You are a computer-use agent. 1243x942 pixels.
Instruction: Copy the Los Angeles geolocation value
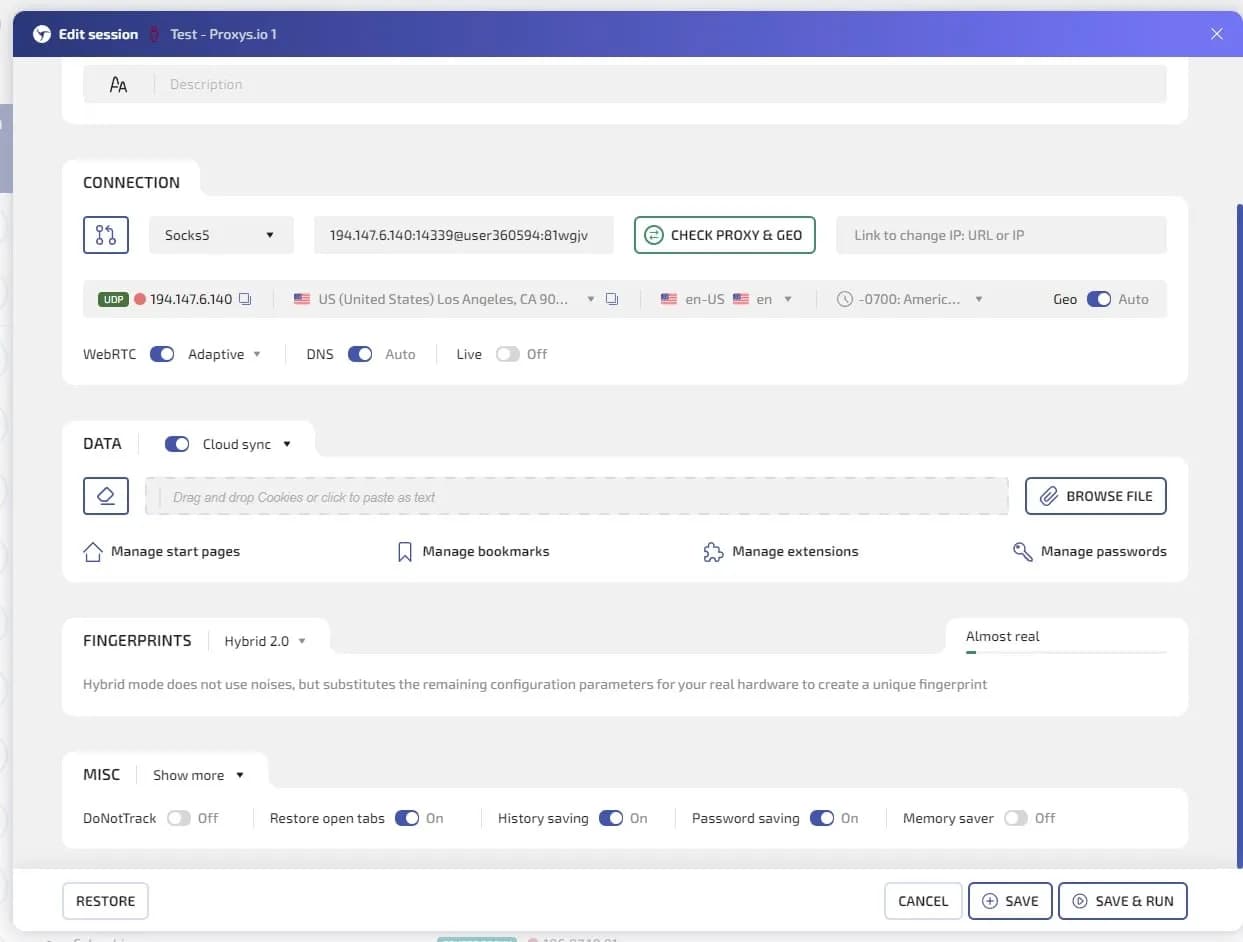pos(613,299)
